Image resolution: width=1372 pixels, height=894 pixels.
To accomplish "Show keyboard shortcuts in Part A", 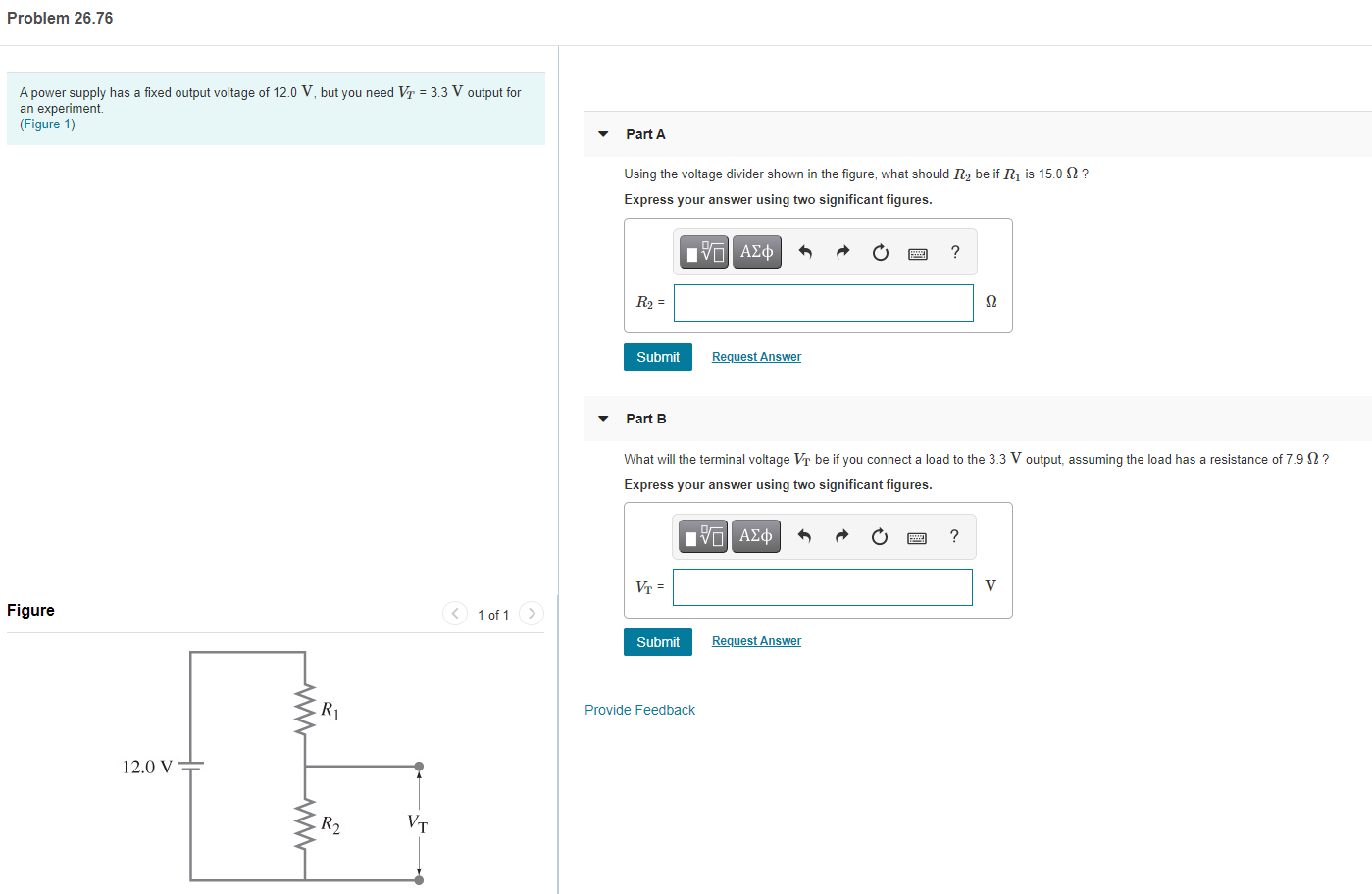I will point(918,254).
